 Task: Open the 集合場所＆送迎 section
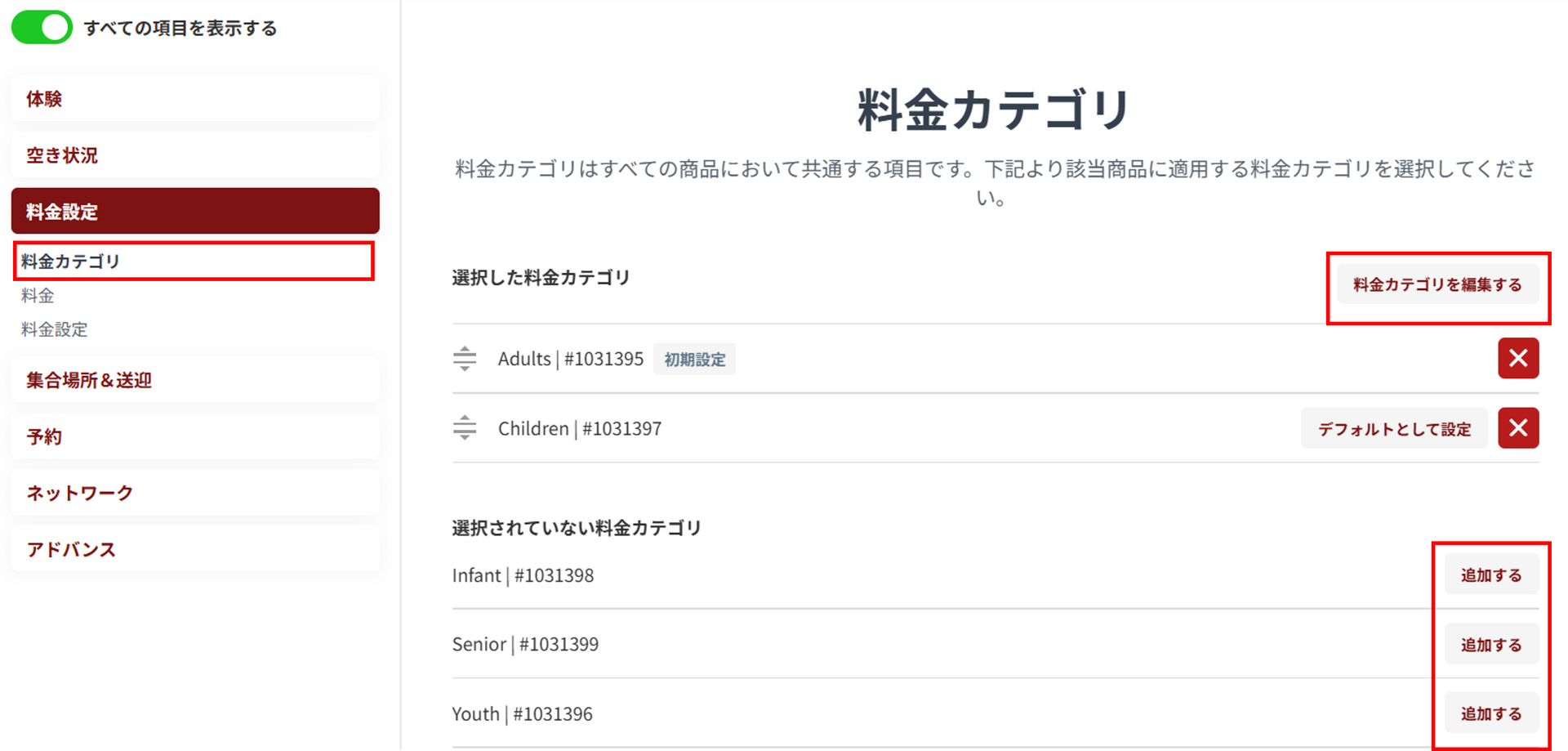(194, 380)
